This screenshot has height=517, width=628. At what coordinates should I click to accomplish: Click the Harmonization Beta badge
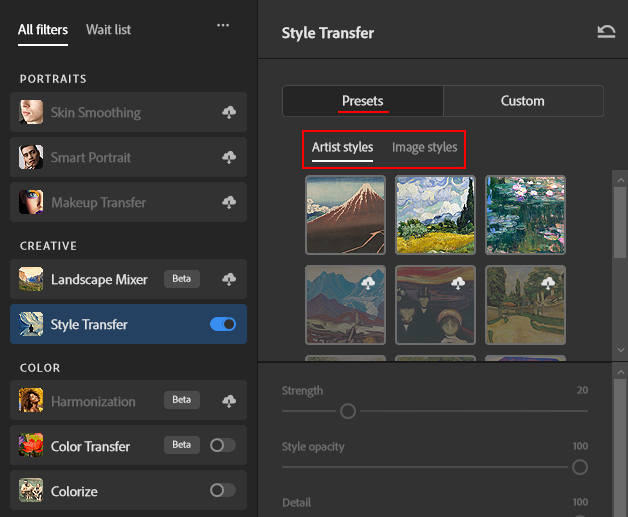pyautogui.click(x=182, y=400)
